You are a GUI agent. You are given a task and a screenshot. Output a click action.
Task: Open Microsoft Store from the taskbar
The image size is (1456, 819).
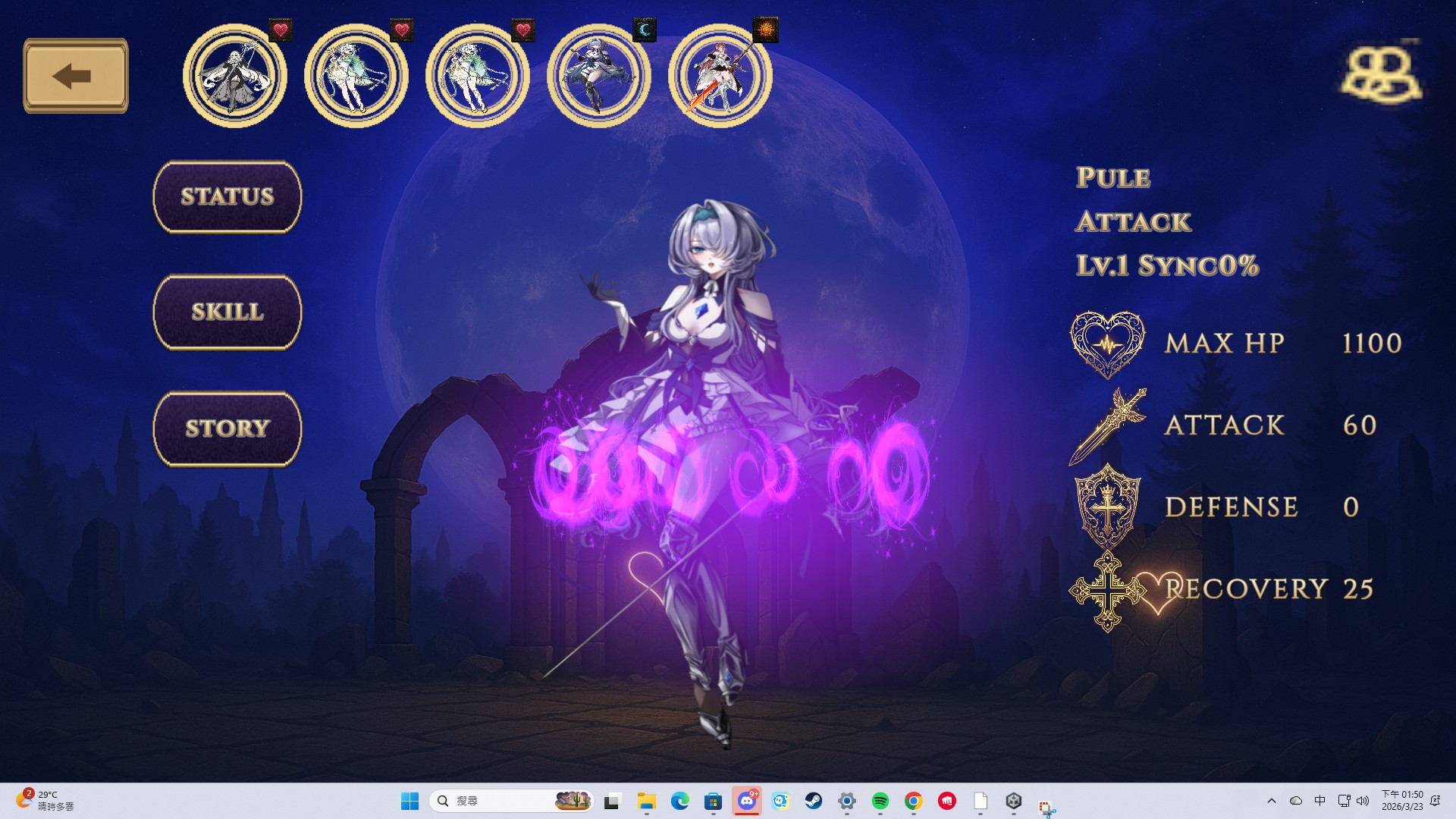click(x=713, y=801)
